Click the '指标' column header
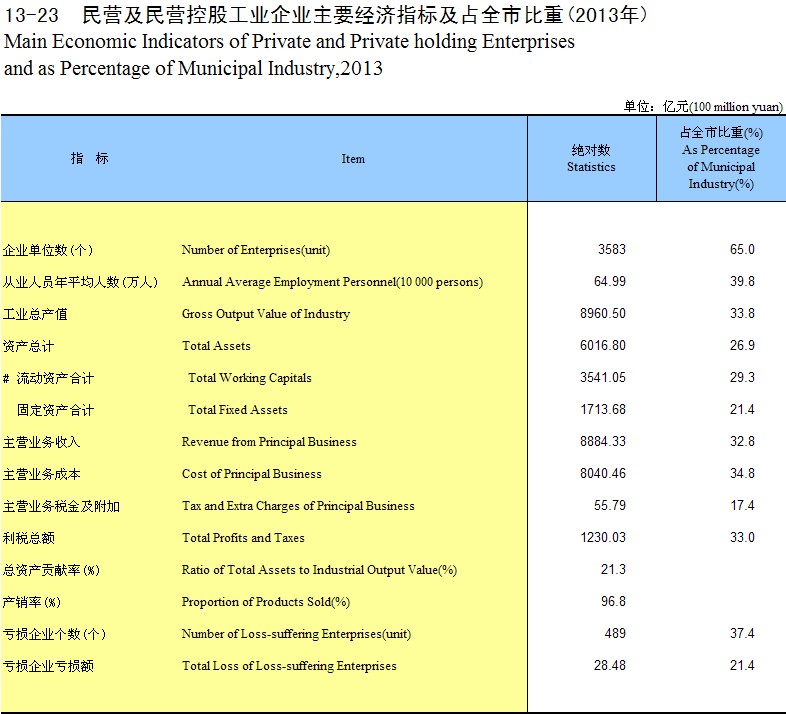786x714 pixels. pyautogui.click(x=89, y=159)
